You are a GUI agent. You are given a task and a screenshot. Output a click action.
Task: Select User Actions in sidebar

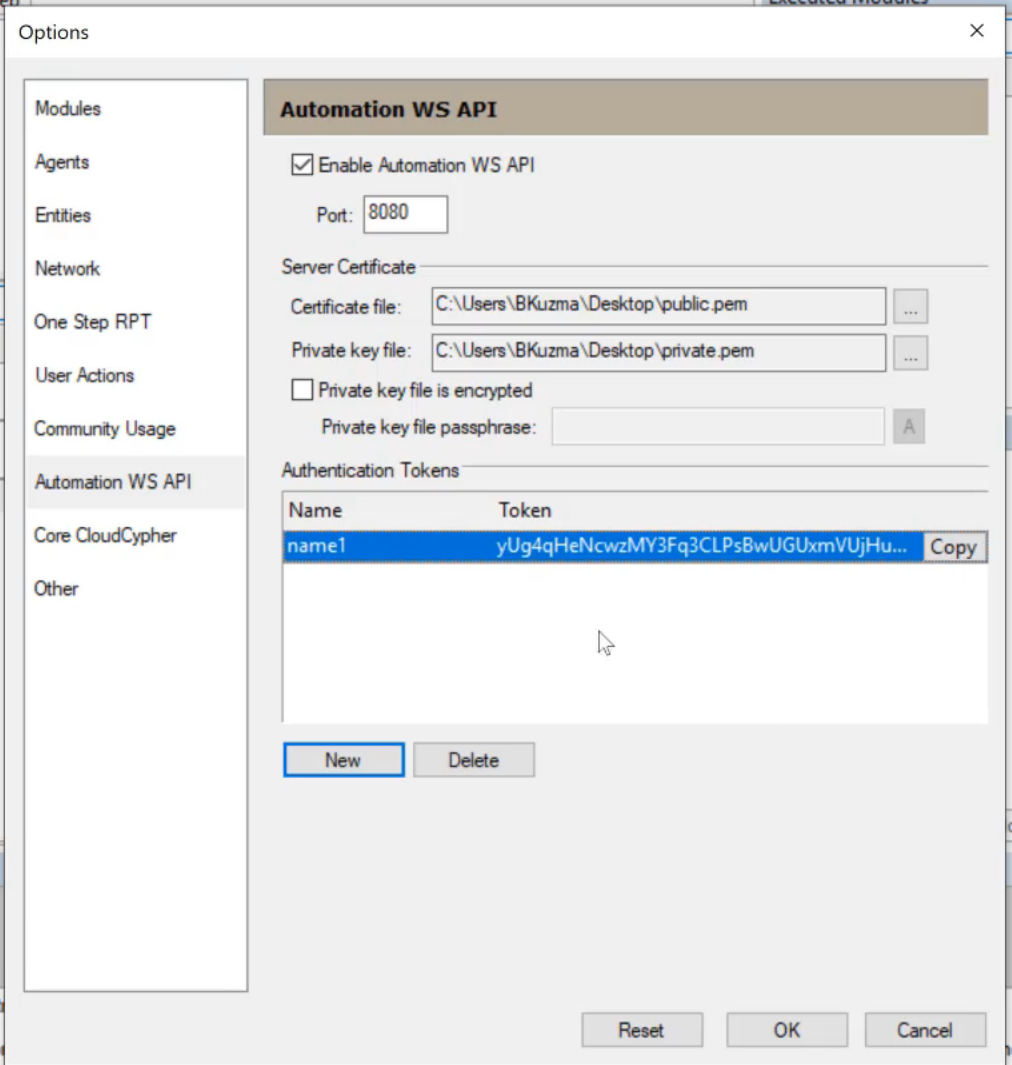click(85, 376)
